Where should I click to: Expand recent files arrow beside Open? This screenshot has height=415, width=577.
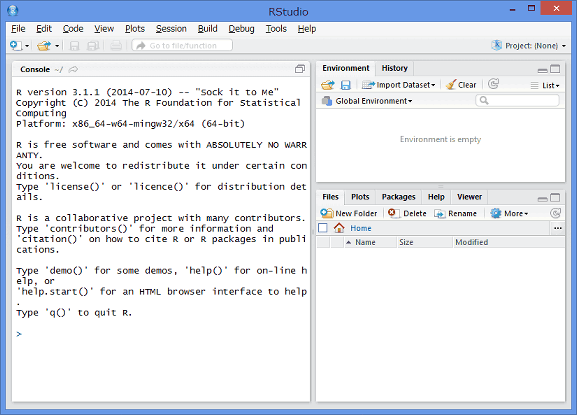coord(57,46)
